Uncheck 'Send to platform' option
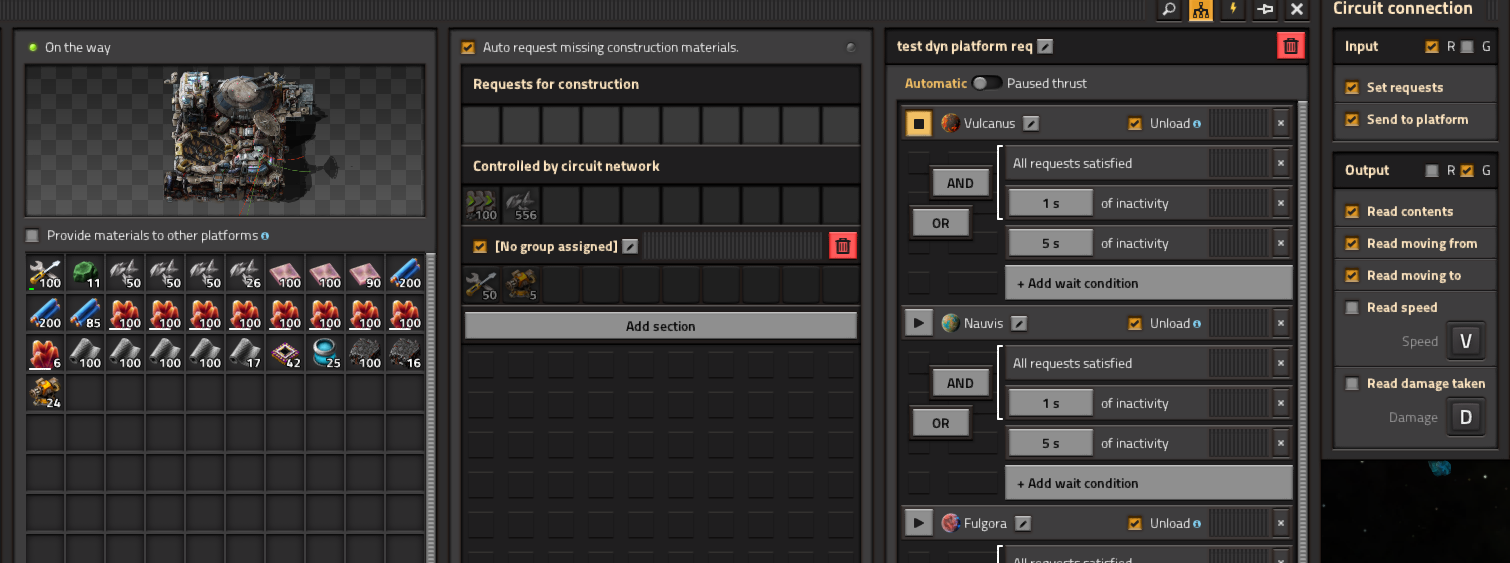 [x=1352, y=120]
